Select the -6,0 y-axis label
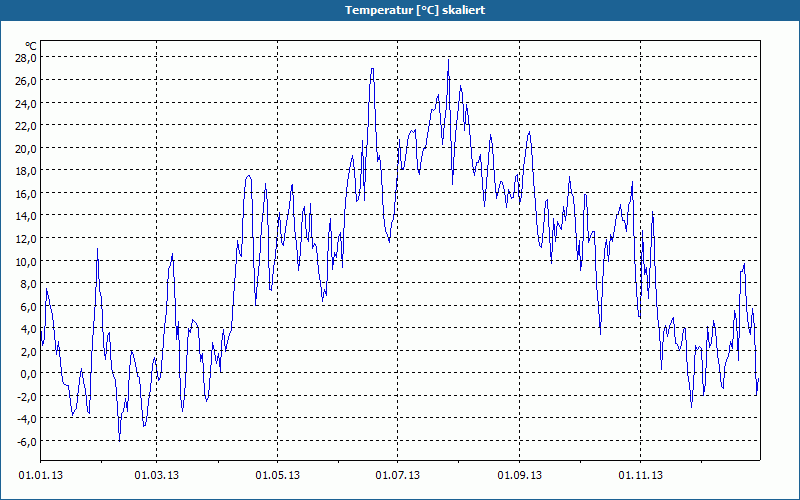Image resolution: width=800 pixels, height=500 pixels. click(27, 441)
